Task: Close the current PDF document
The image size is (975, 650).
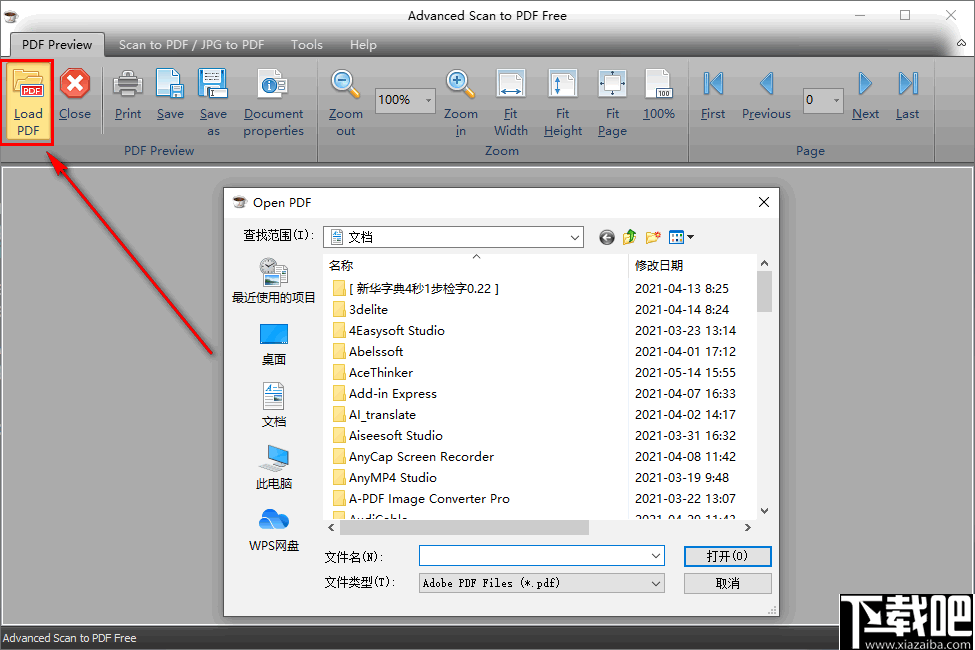Action: [75, 95]
